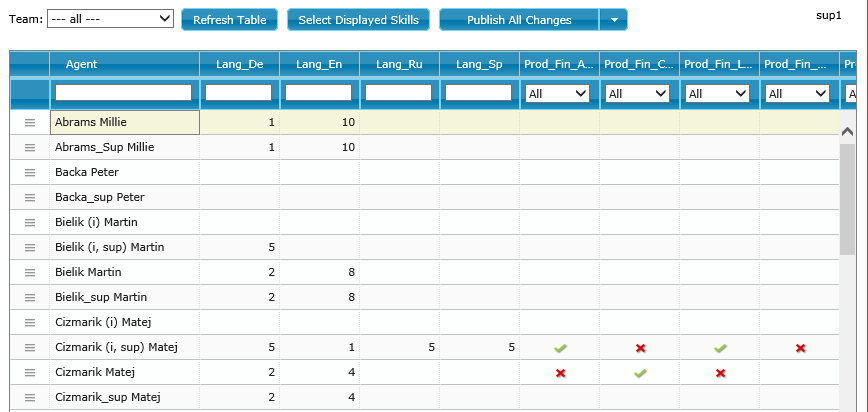Click the Lang_En column header
The height and width of the screenshot is (412, 868).
319,64
